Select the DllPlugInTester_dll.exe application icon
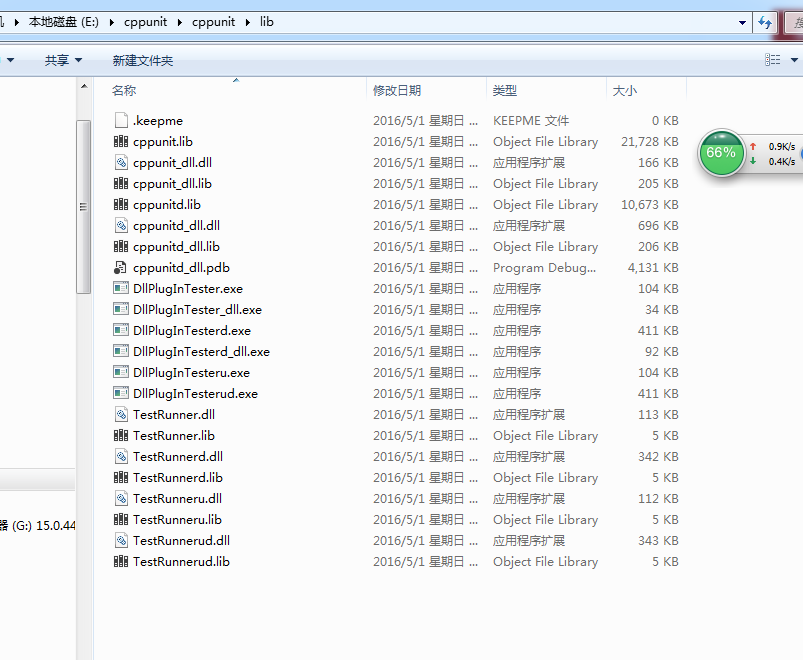This screenshot has width=803, height=660. click(x=121, y=309)
